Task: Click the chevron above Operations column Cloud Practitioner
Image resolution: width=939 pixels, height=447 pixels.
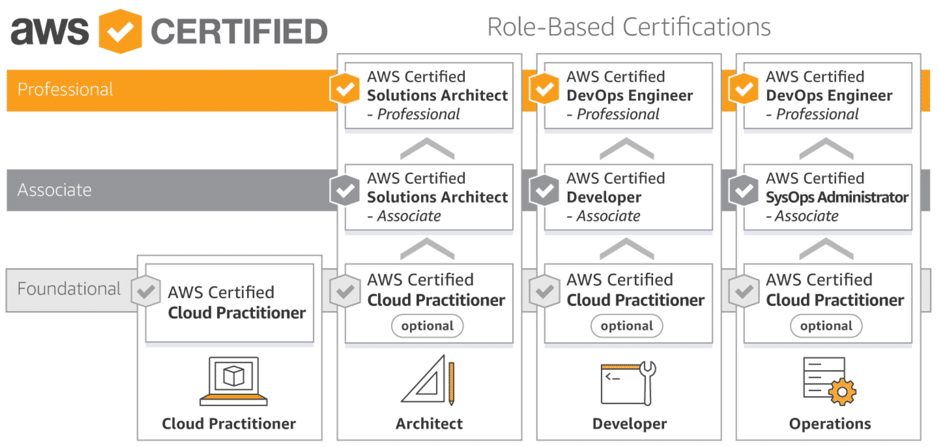Action: [827, 249]
